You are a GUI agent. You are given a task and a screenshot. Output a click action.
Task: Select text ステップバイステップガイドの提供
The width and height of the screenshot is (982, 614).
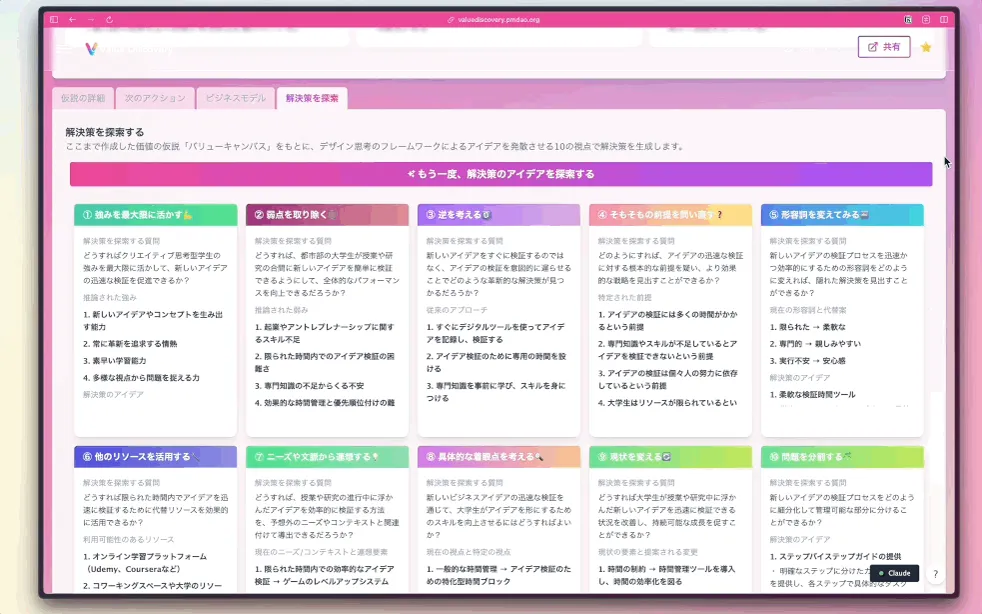pos(840,556)
